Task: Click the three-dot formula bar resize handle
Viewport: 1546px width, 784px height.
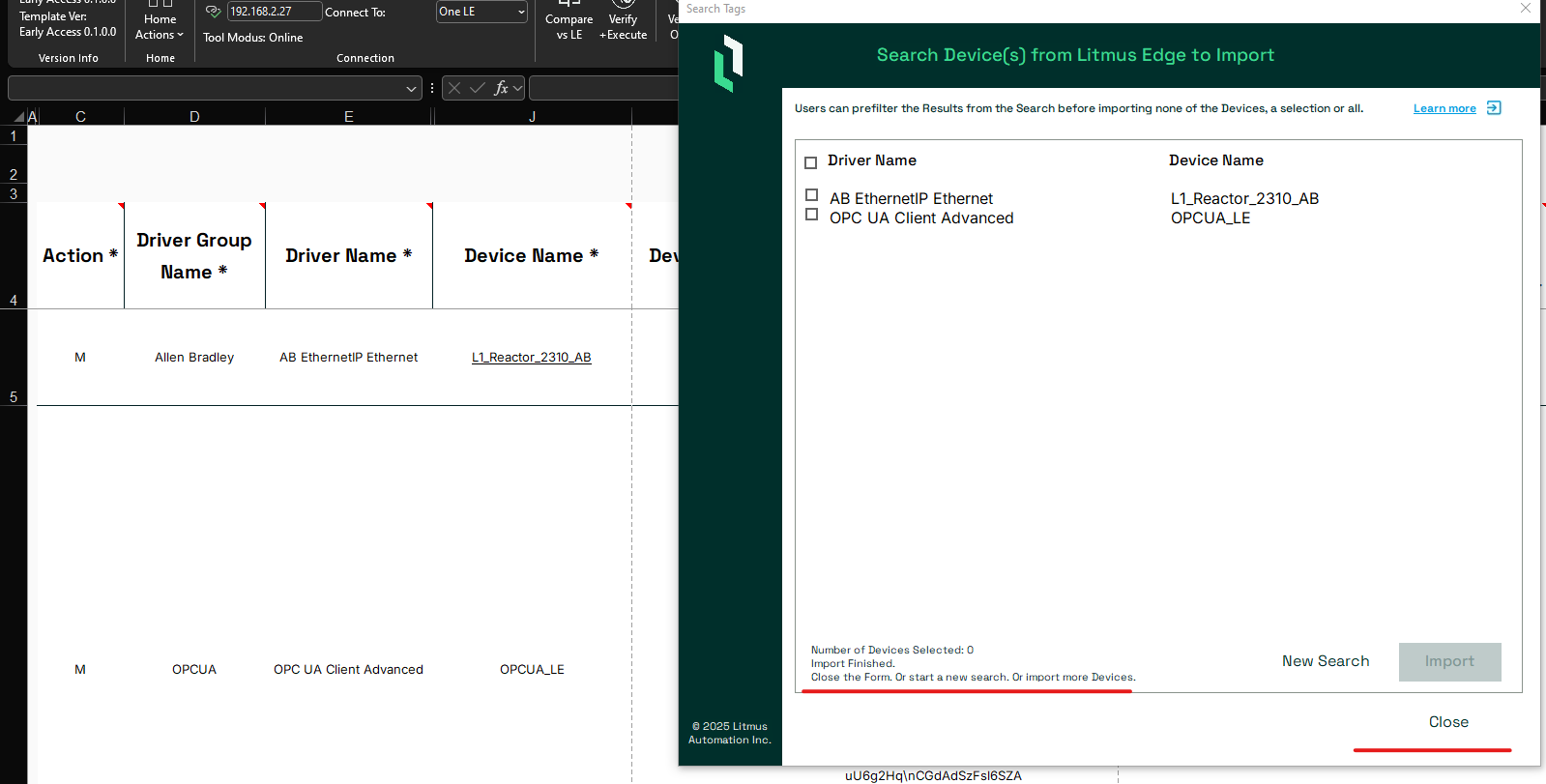Action: (432, 88)
